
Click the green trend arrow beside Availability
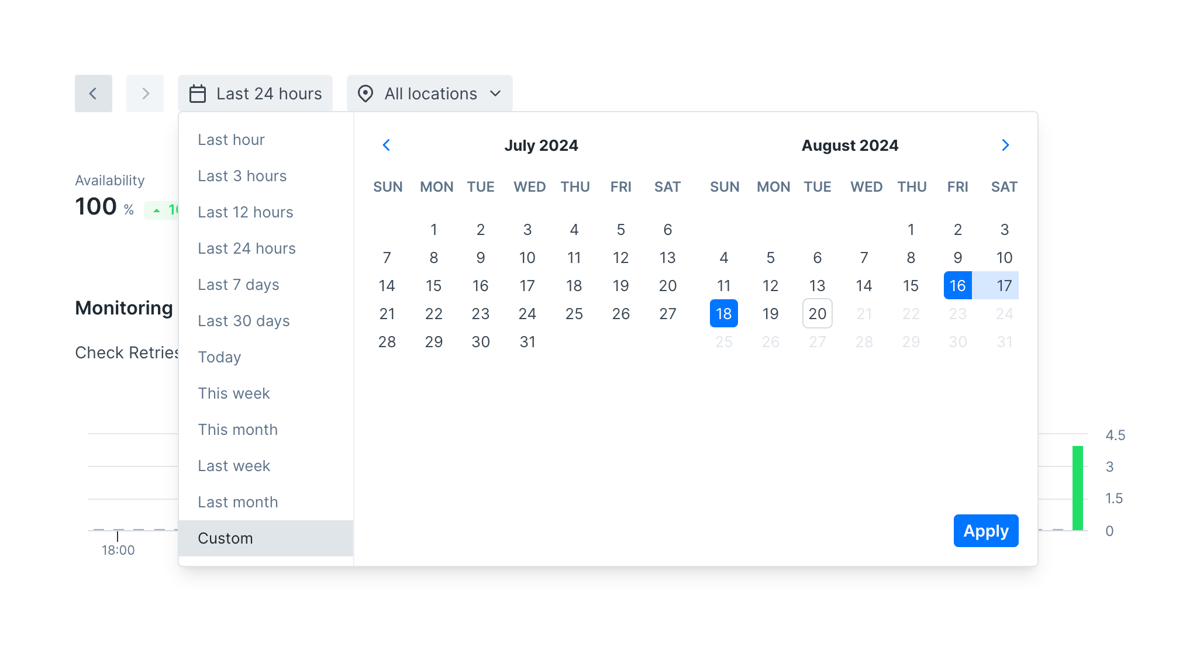(157, 210)
